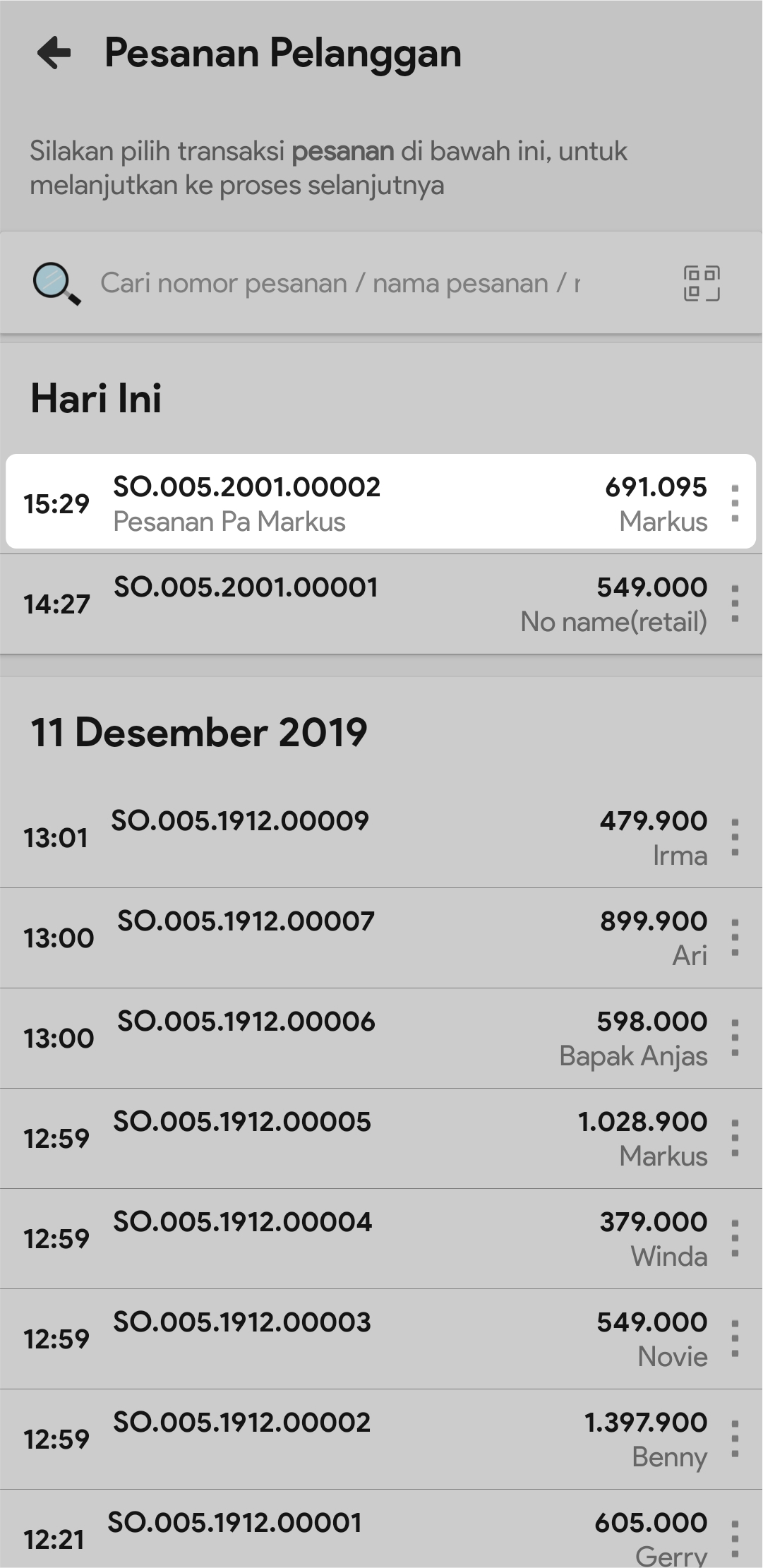Choose order SO.005.1912.00006
This screenshot has width=763, height=1568.
click(353, 1038)
